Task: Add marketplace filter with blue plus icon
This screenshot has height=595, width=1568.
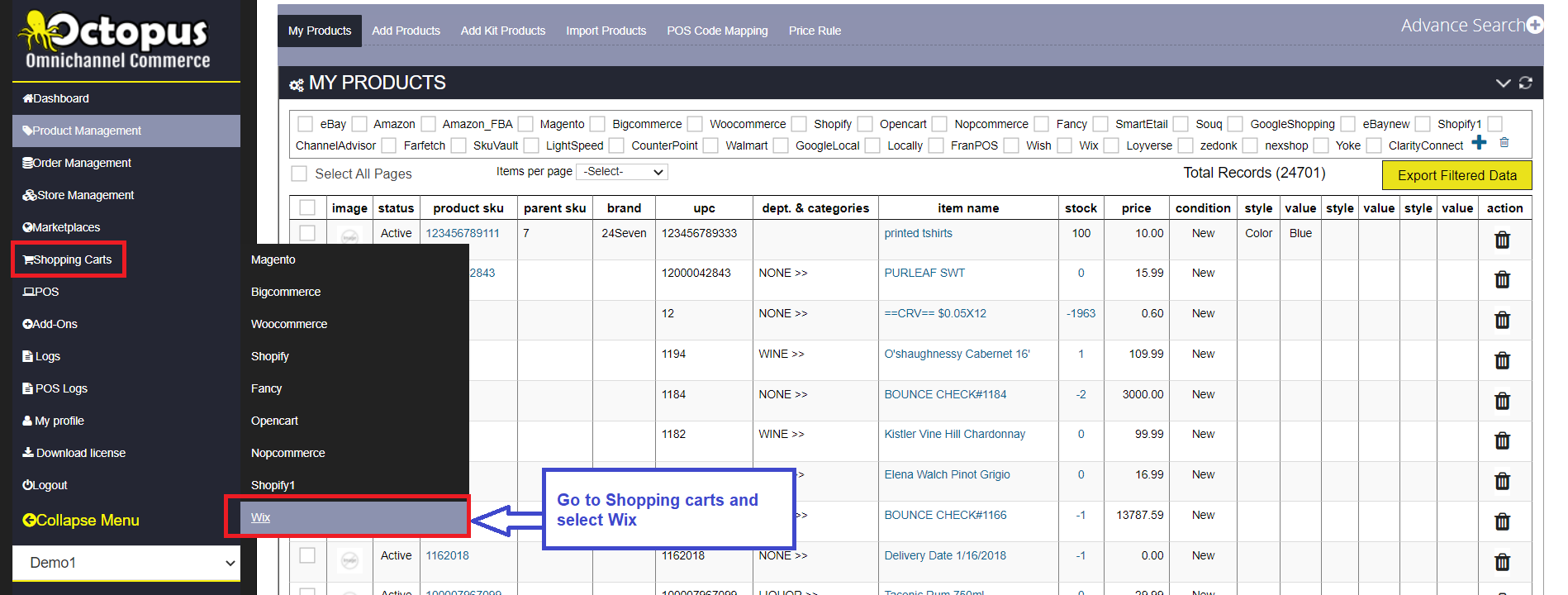Action: click(1479, 143)
